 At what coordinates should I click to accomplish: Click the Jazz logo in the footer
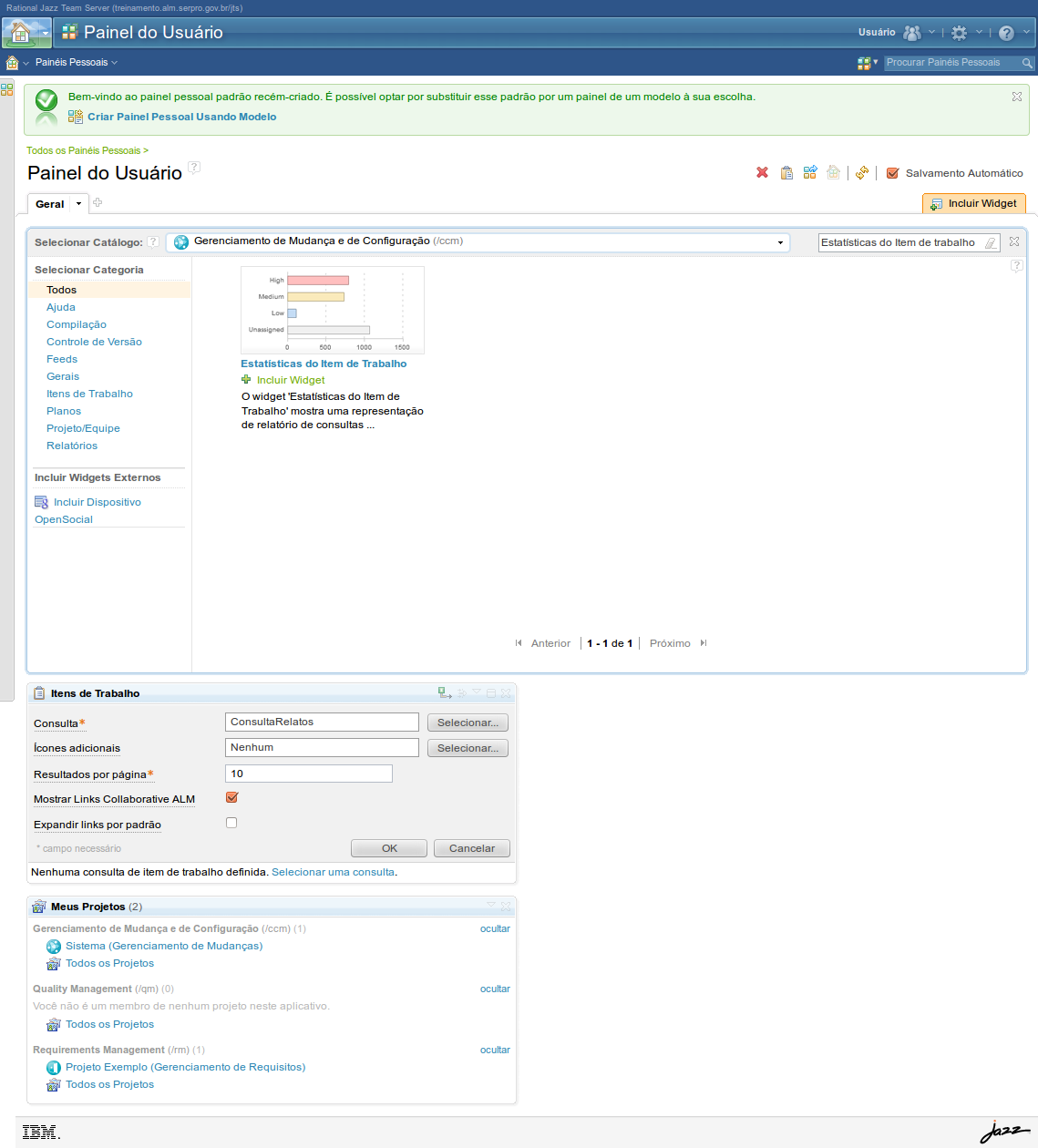[x=1004, y=1131]
